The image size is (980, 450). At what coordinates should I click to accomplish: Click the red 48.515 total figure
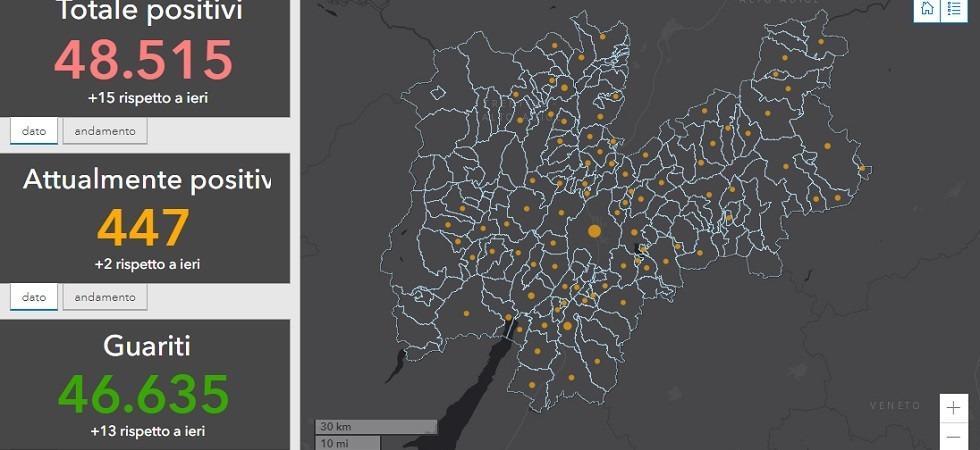coord(143,60)
